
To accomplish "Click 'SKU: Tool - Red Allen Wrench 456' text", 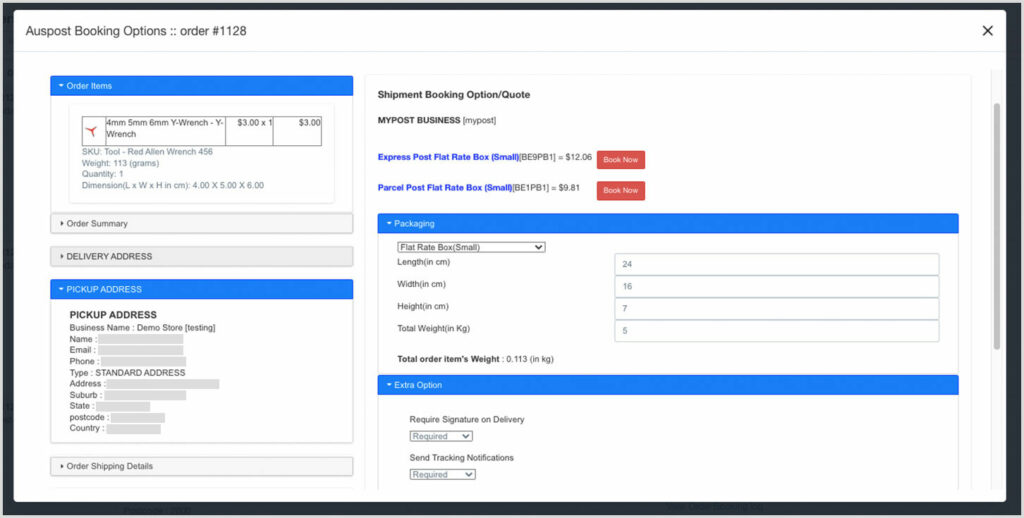I will pyautogui.click(x=148, y=152).
